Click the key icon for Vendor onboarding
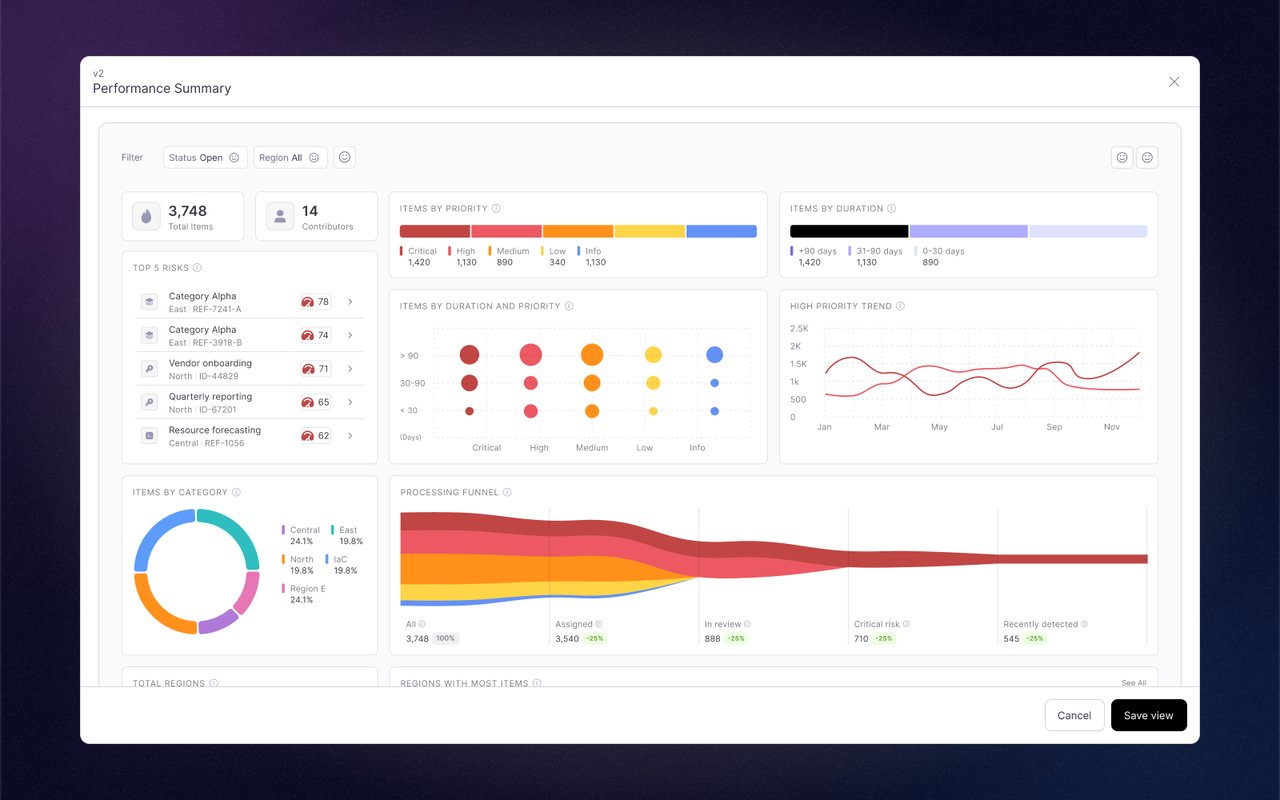The width and height of the screenshot is (1280, 800). [x=149, y=369]
